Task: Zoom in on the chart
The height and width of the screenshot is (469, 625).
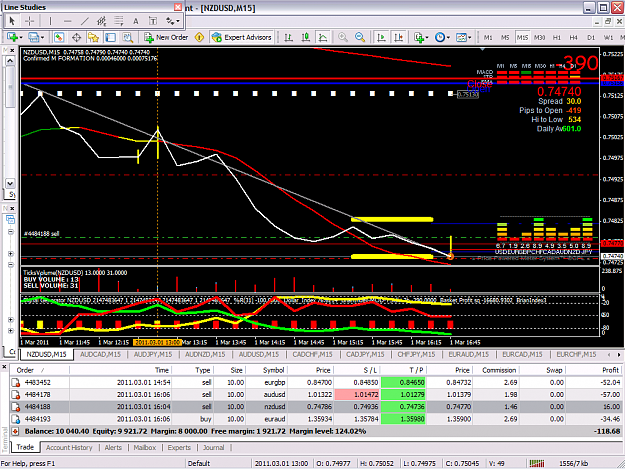Action: click(x=342, y=37)
